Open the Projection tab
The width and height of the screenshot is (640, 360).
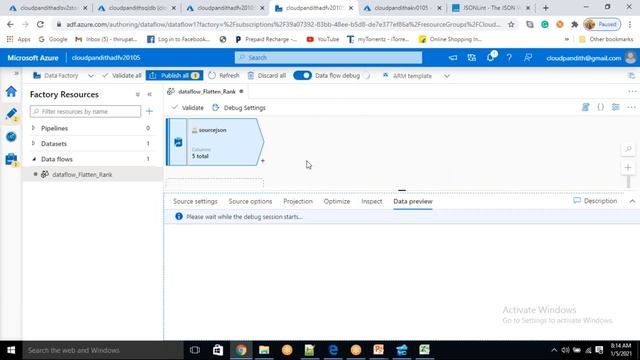[x=298, y=201]
